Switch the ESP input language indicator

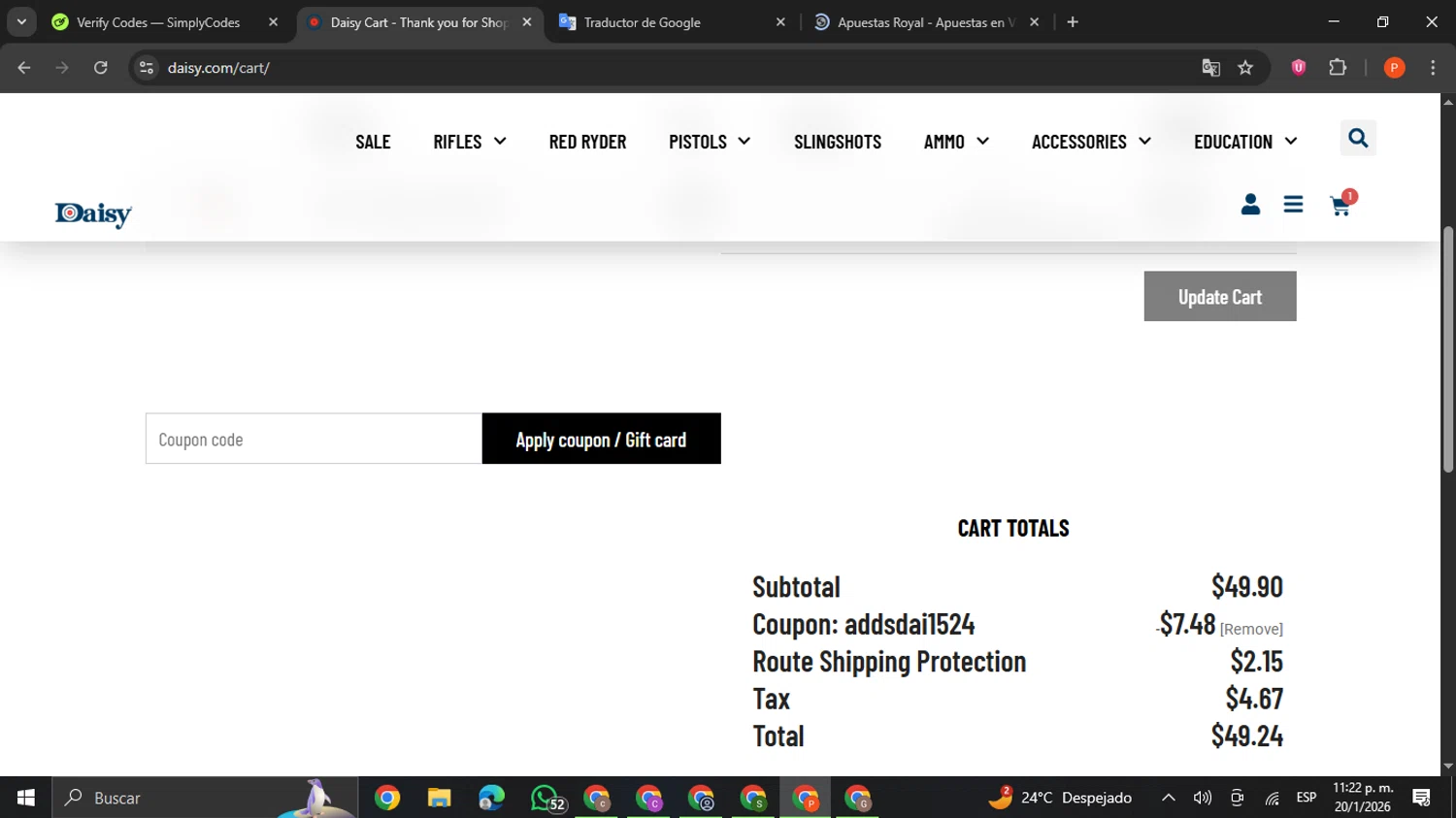pyautogui.click(x=1307, y=798)
